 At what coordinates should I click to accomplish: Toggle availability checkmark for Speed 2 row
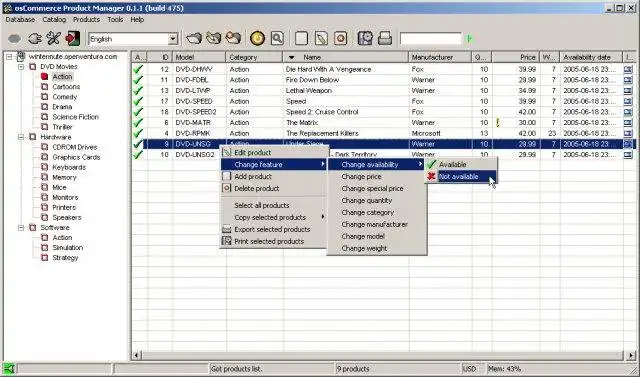click(138, 111)
